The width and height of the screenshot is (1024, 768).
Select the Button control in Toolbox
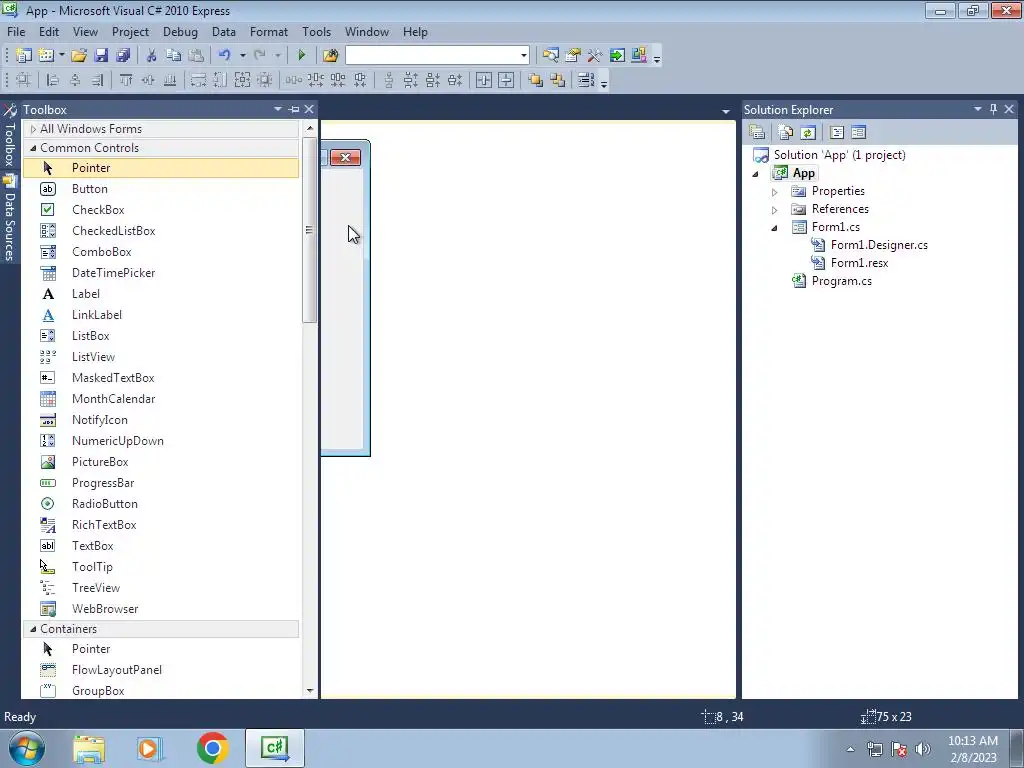pyautogui.click(x=161, y=189)
